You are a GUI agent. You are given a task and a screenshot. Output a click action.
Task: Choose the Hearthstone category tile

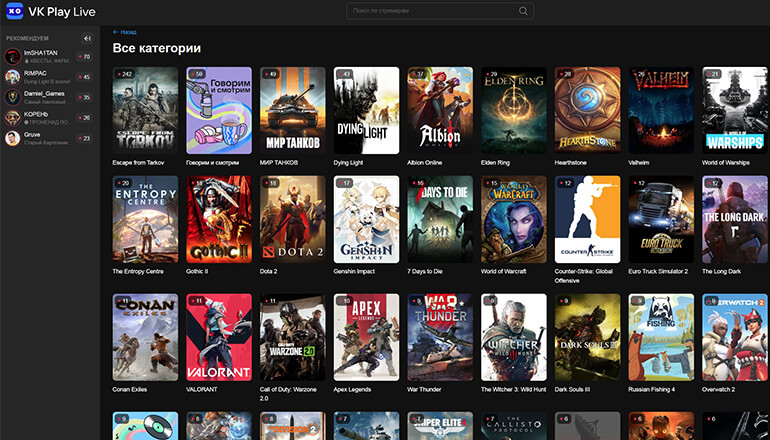tap(587, 110)
